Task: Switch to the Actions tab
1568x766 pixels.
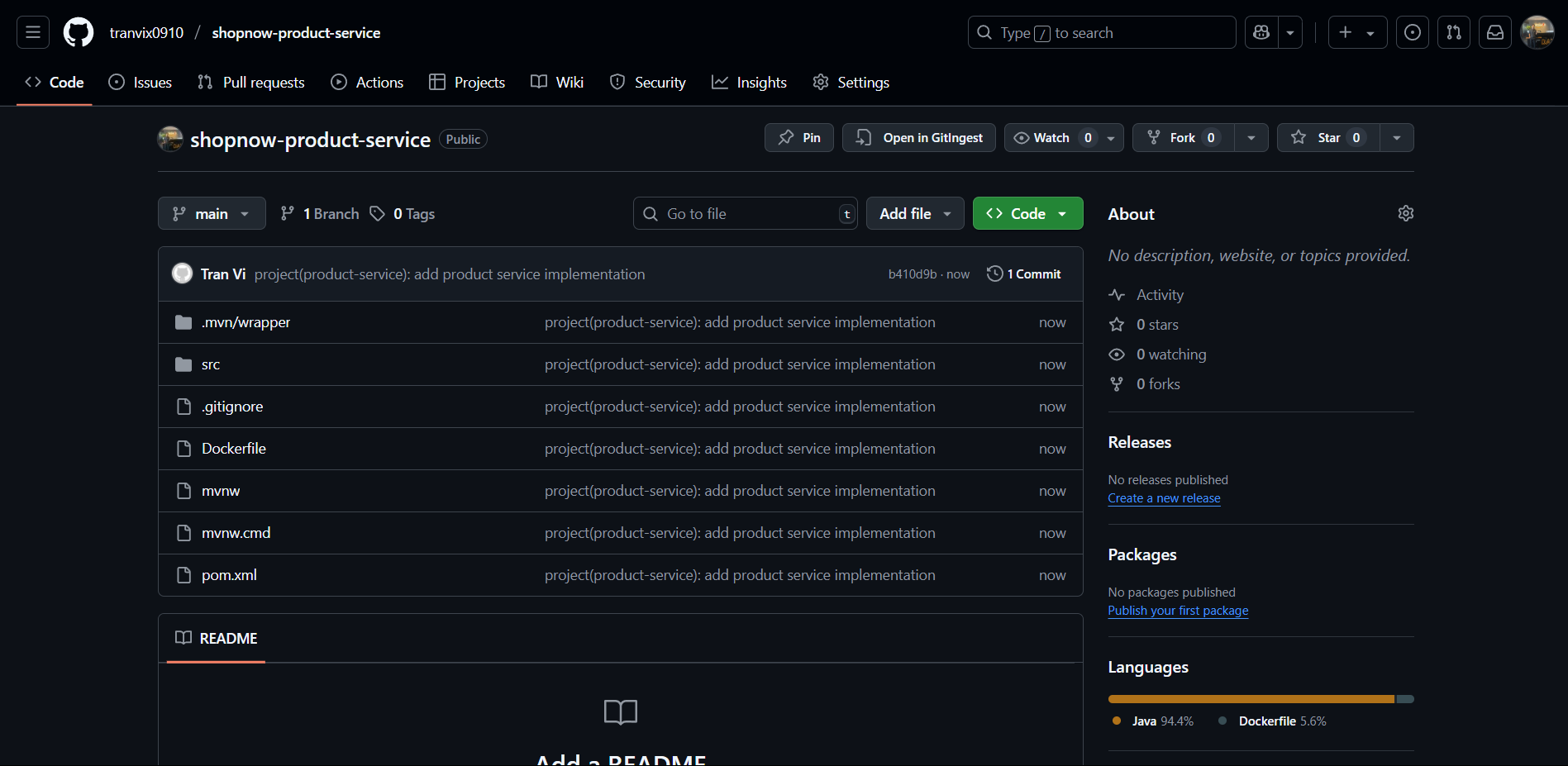Action: [x=367, y=82]
